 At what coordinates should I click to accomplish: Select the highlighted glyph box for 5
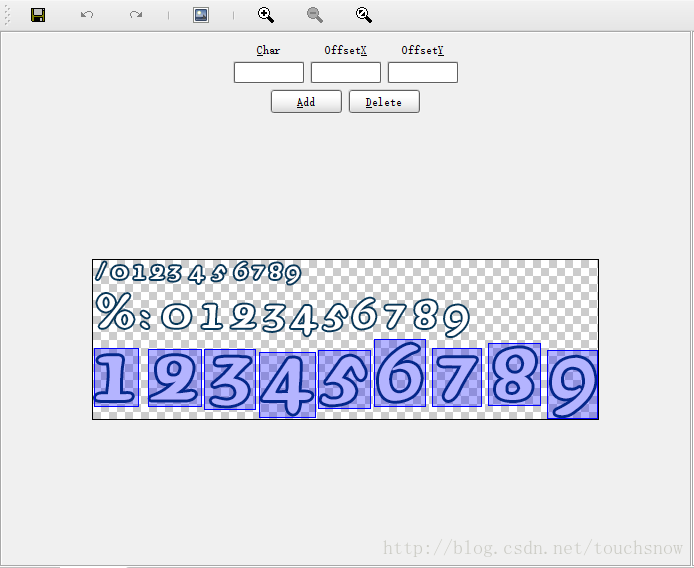344,379
